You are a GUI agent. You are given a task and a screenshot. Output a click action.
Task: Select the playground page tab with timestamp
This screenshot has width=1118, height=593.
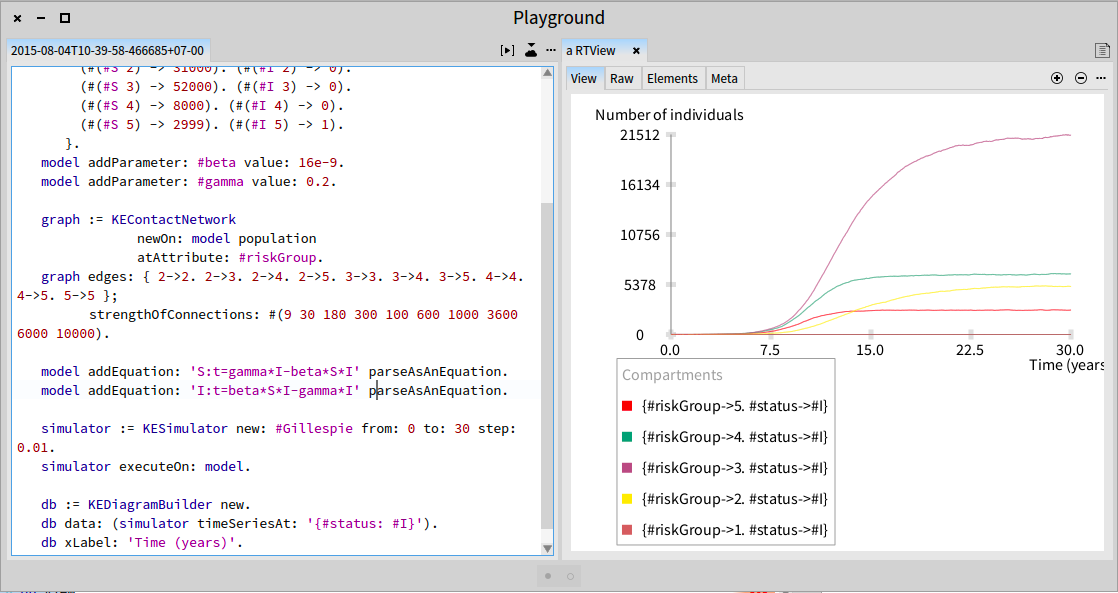108,51
